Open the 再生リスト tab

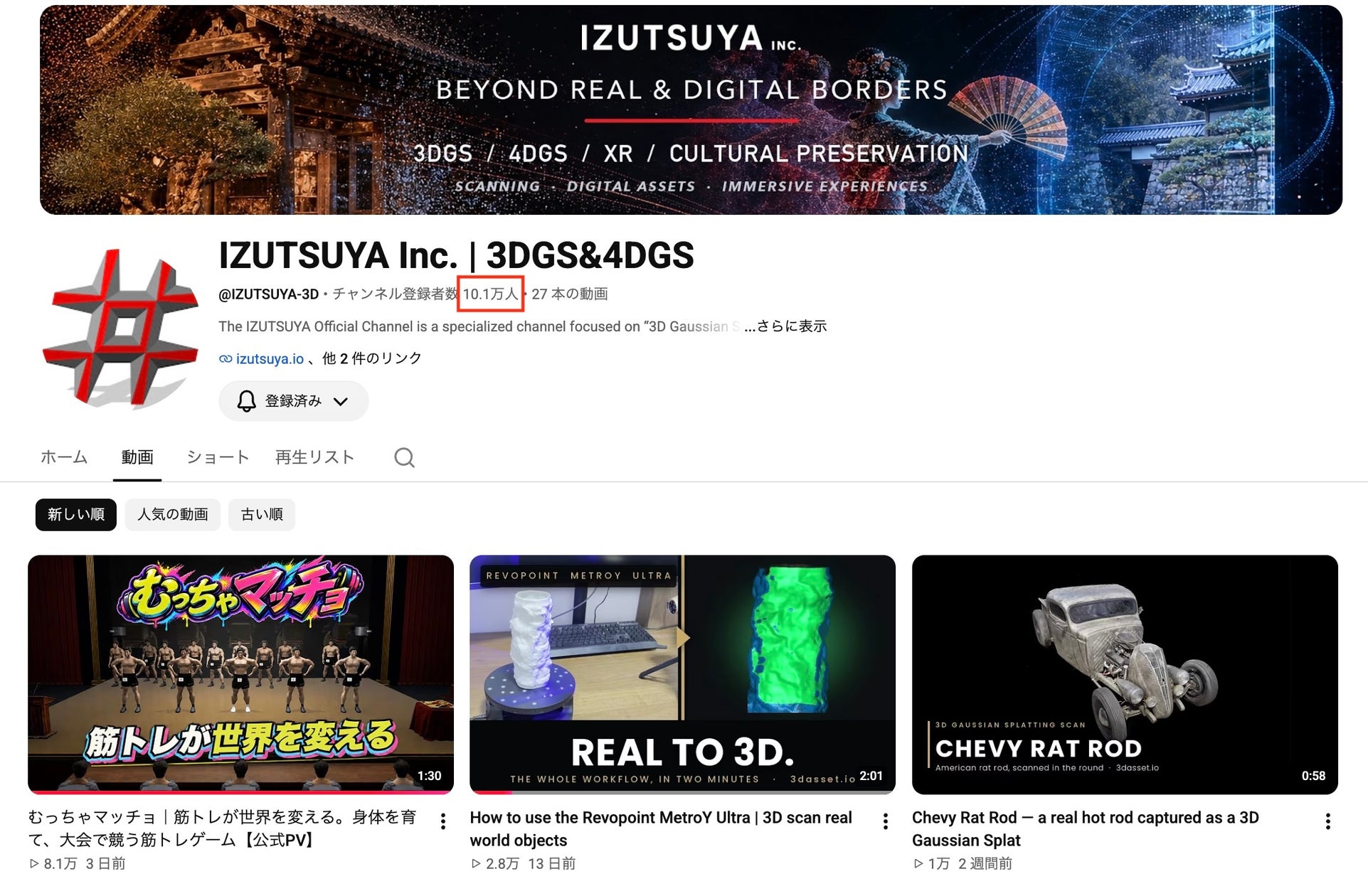click(x=315, y=457)
